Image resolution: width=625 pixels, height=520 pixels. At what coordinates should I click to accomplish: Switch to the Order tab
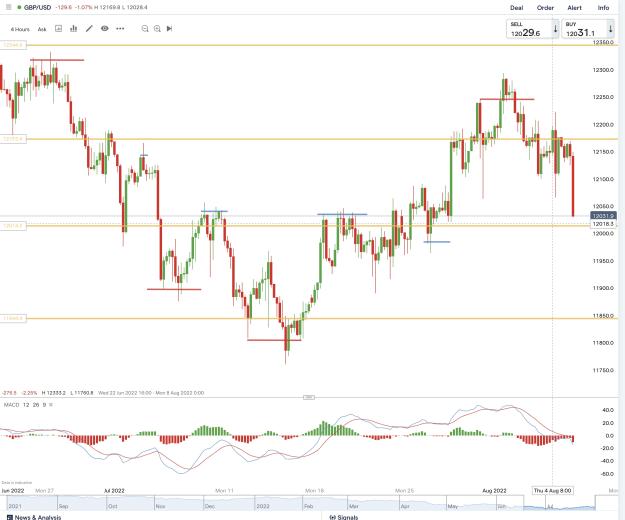(545, 8)
